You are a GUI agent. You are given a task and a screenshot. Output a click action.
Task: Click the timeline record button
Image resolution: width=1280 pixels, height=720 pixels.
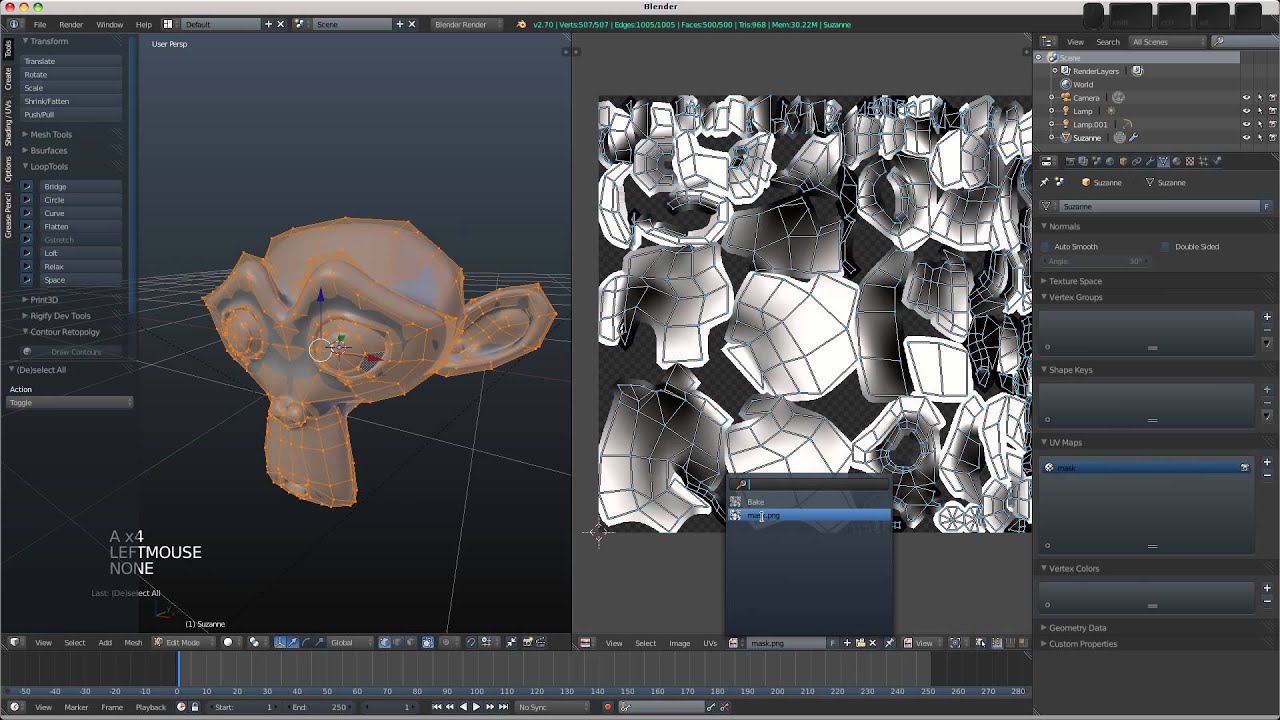pos(608,707)
